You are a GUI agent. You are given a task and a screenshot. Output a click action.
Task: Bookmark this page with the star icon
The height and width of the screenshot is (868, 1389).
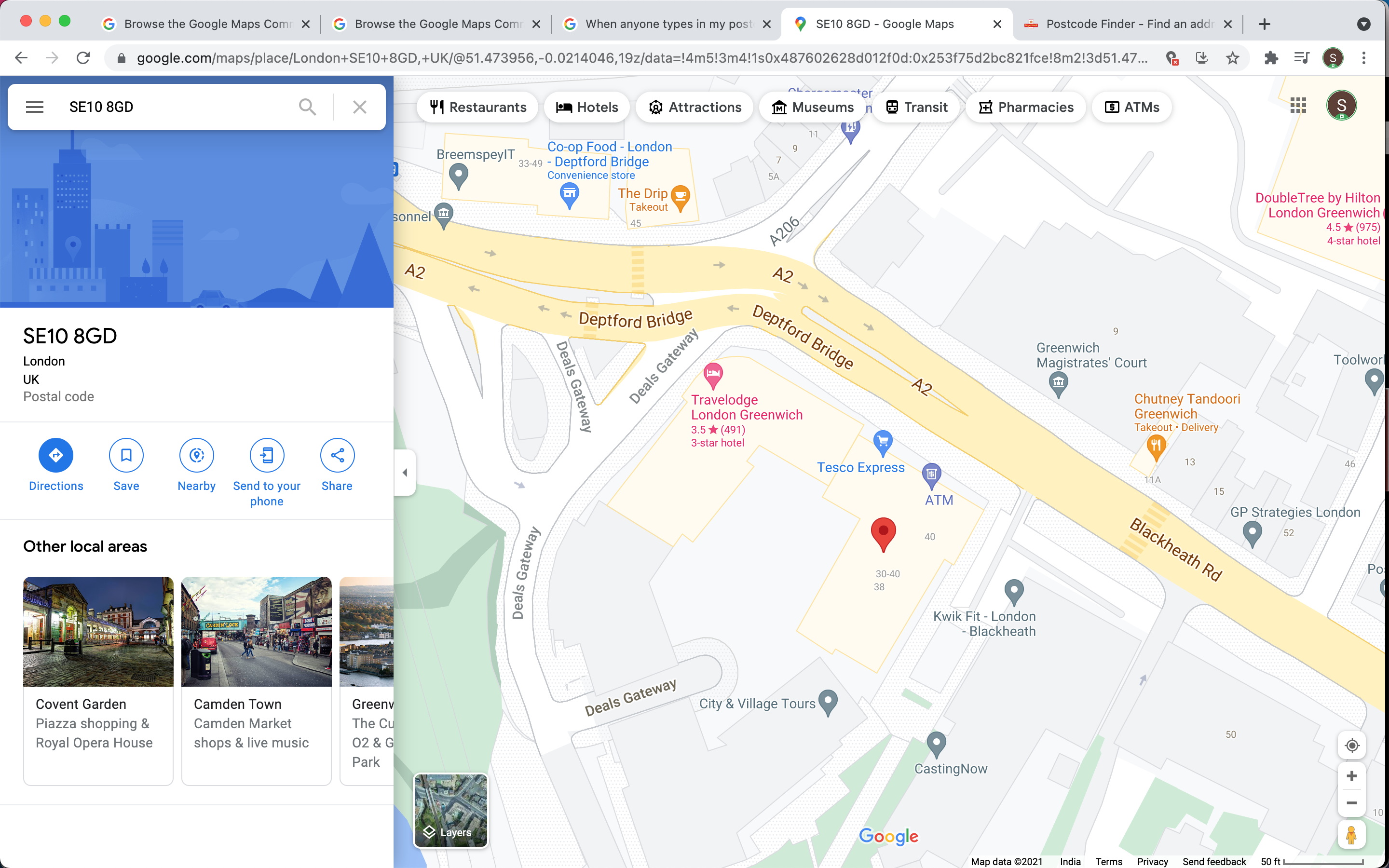tap(1232, 58)
